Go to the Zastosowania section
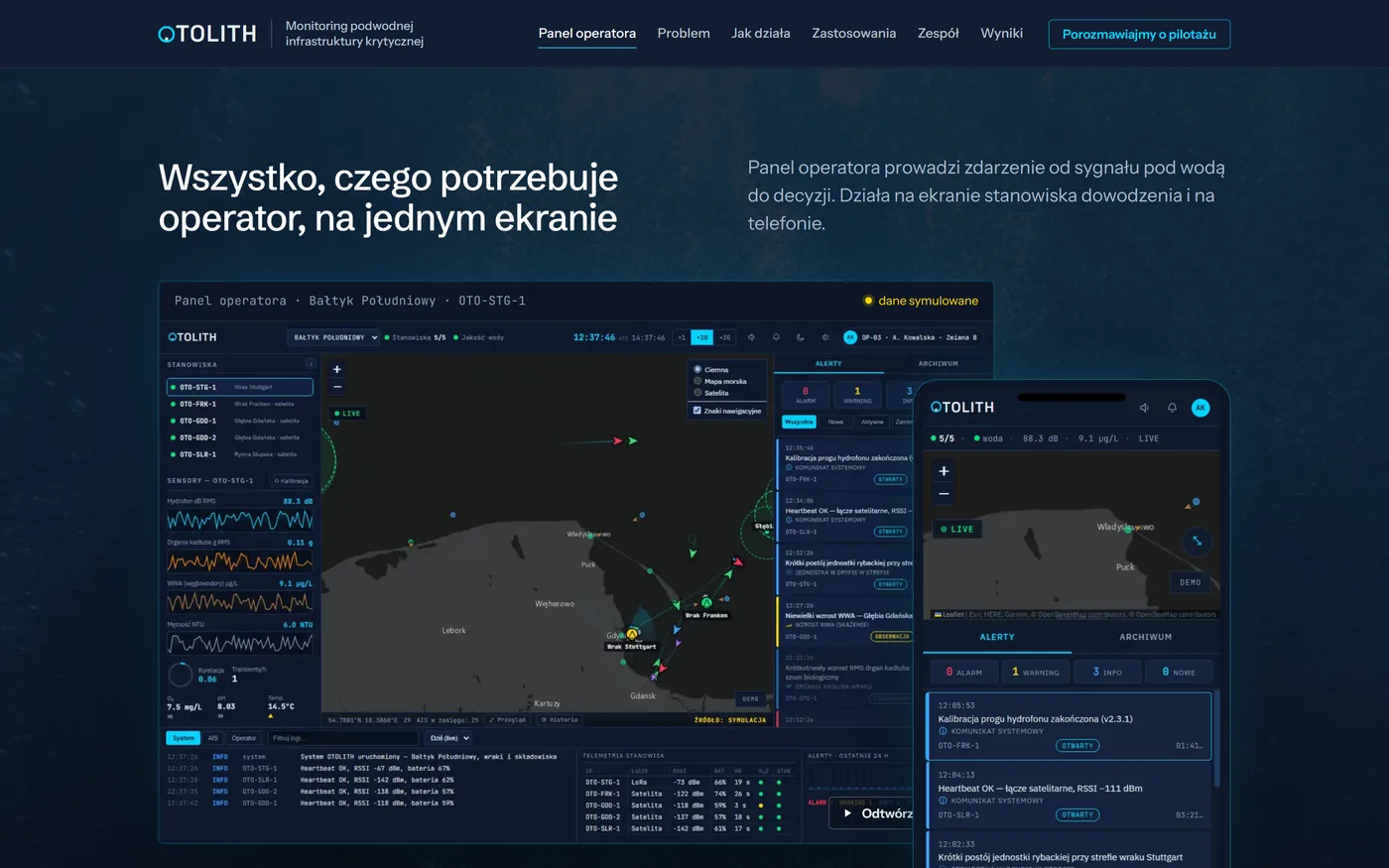 tap(853, 34)
